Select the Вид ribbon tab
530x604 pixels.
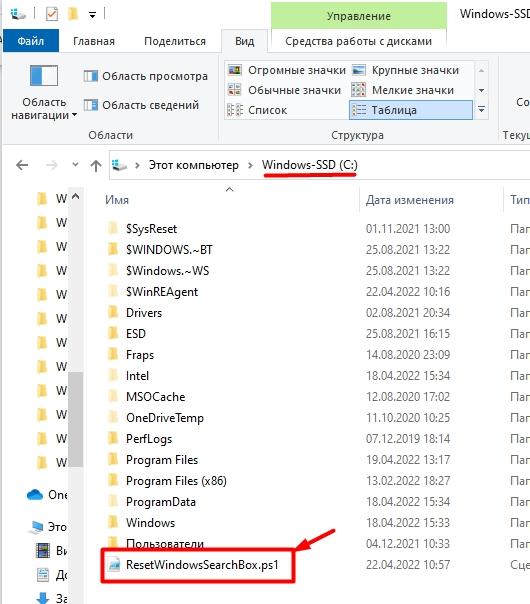[x=245, y=41]
